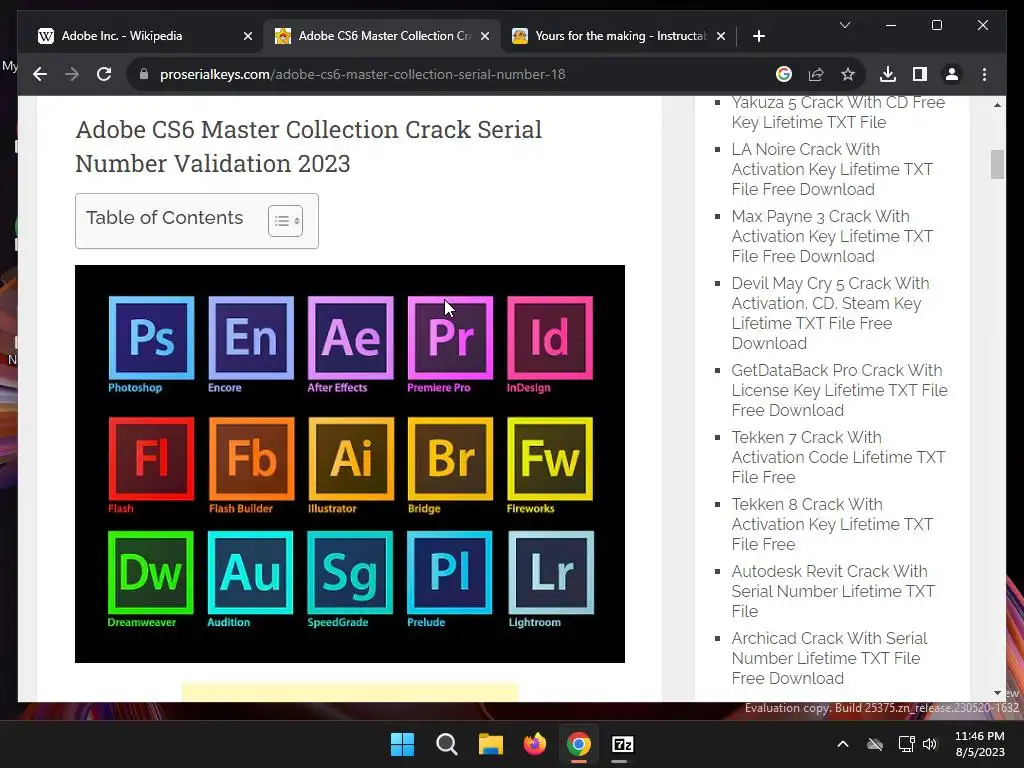
Task: Open Tekken 7 Crack link
Action: pyautogui.click(x=838, y=457)
